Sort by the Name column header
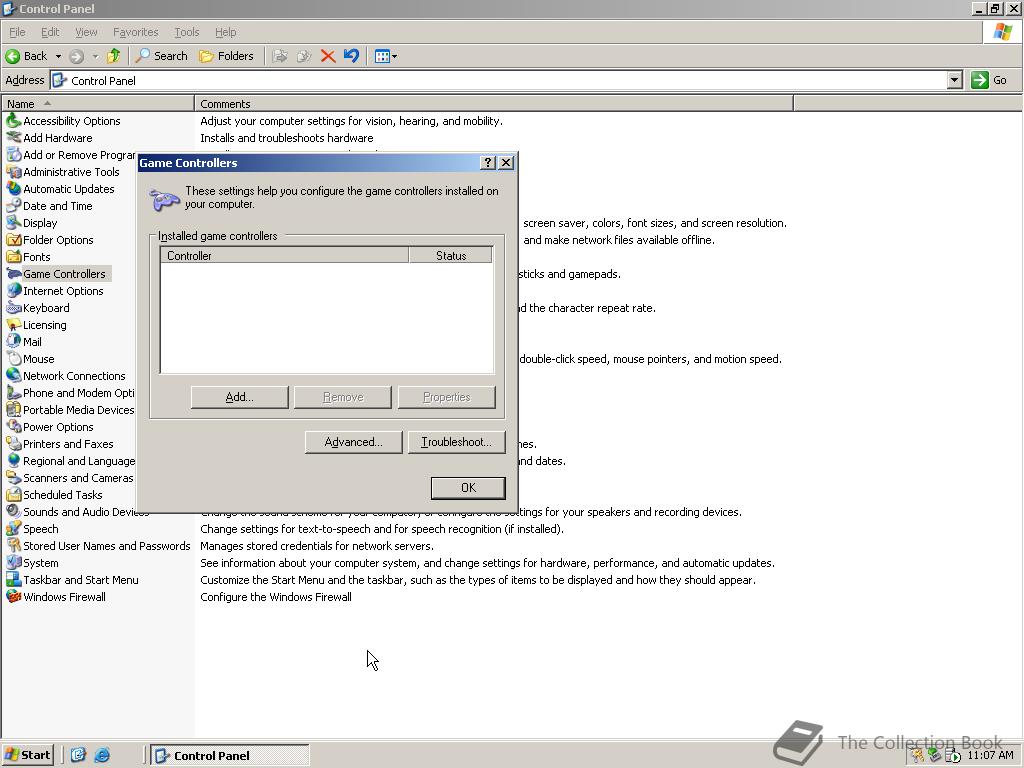Image resolution: width=1024 pixels, height=768 pixels. [x=98, y=104]
